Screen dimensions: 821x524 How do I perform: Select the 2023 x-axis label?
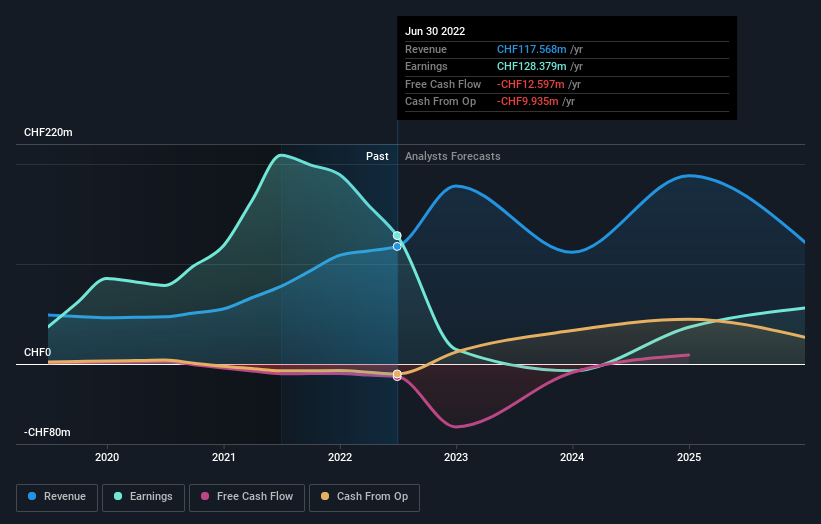tap(456, 458)
